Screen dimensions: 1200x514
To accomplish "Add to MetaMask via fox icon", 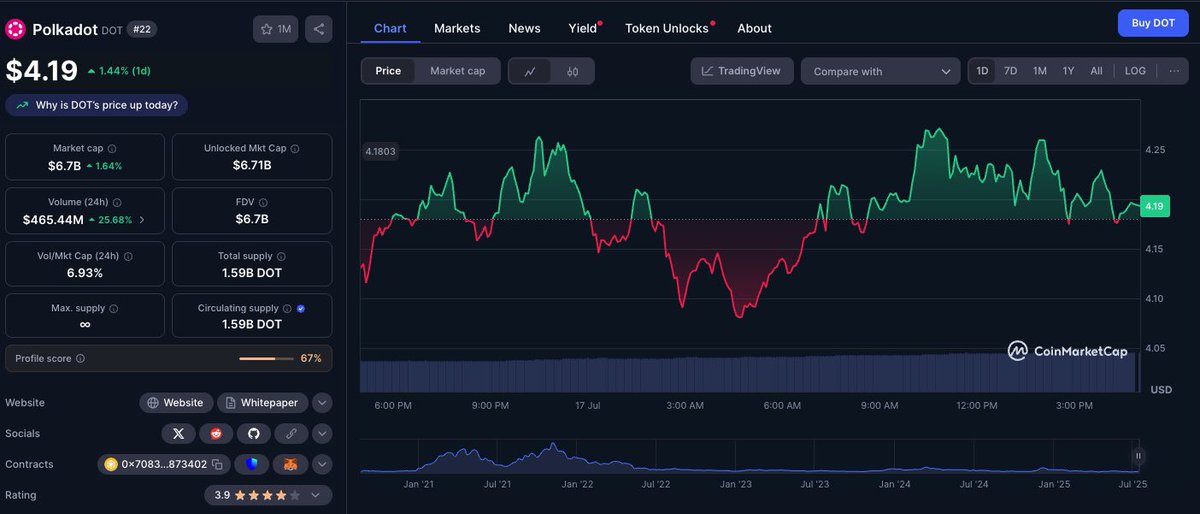I will pos(291,464).
